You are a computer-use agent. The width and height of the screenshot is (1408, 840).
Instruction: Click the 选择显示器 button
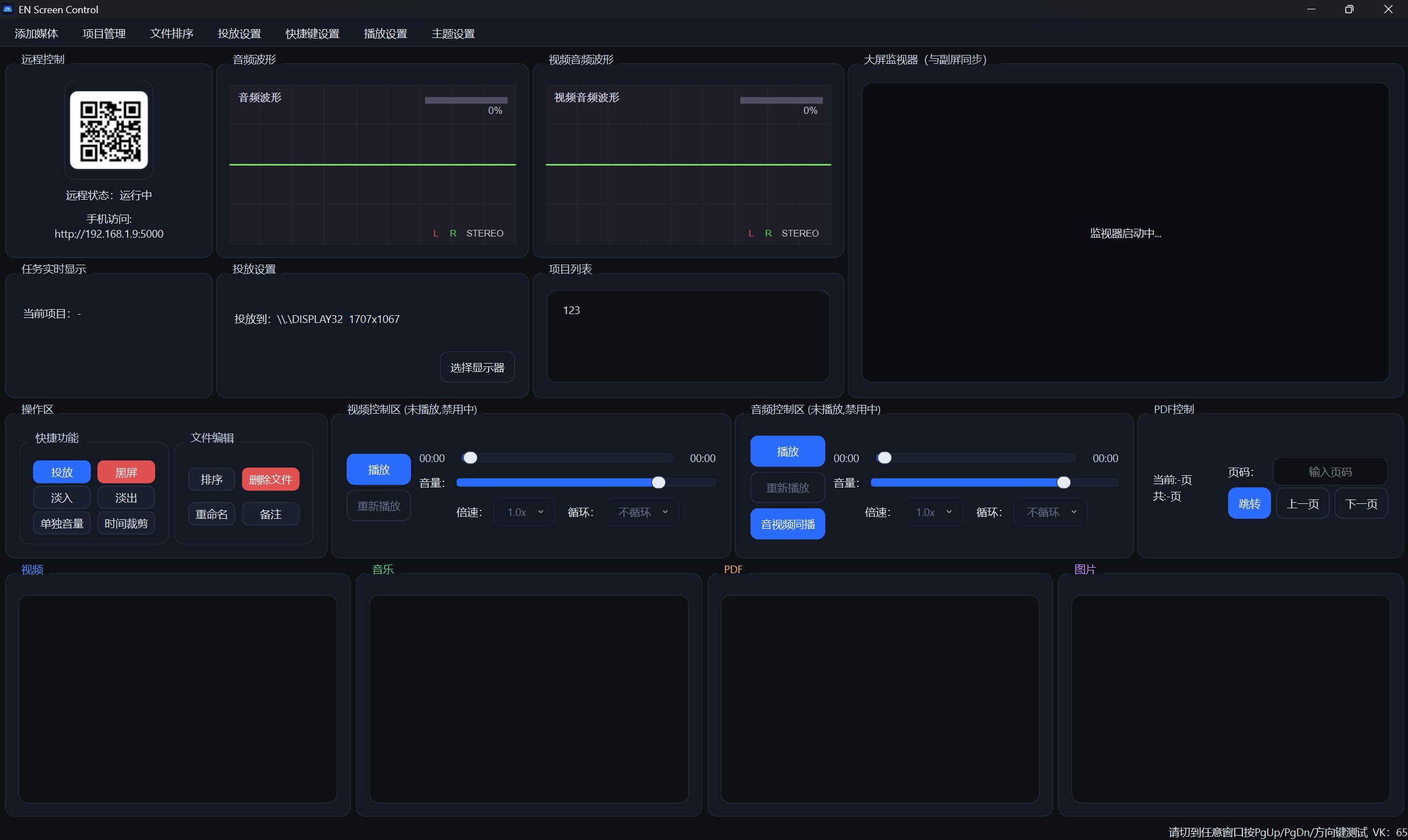point(477,367)
